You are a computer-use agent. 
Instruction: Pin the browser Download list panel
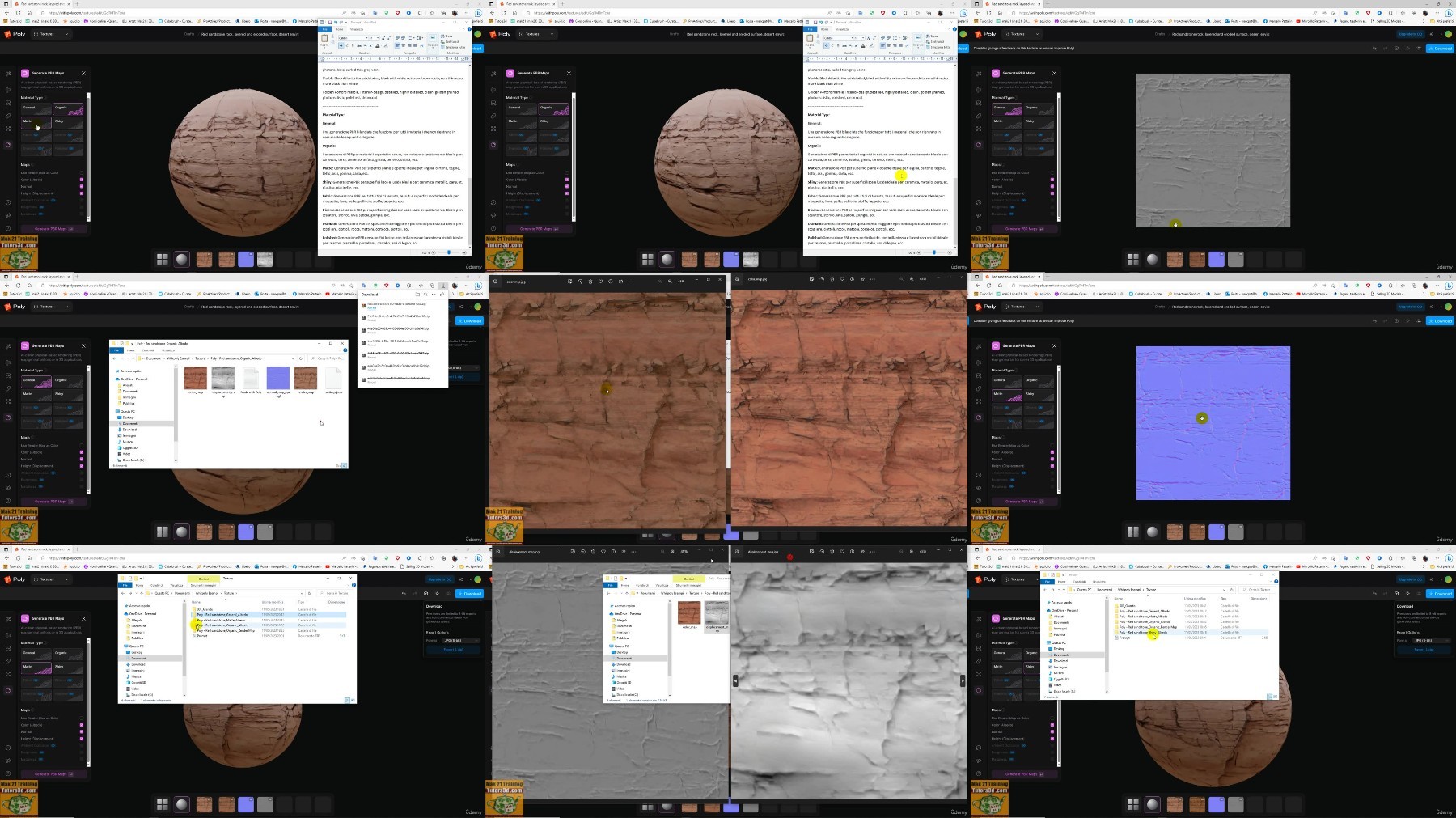442,295
